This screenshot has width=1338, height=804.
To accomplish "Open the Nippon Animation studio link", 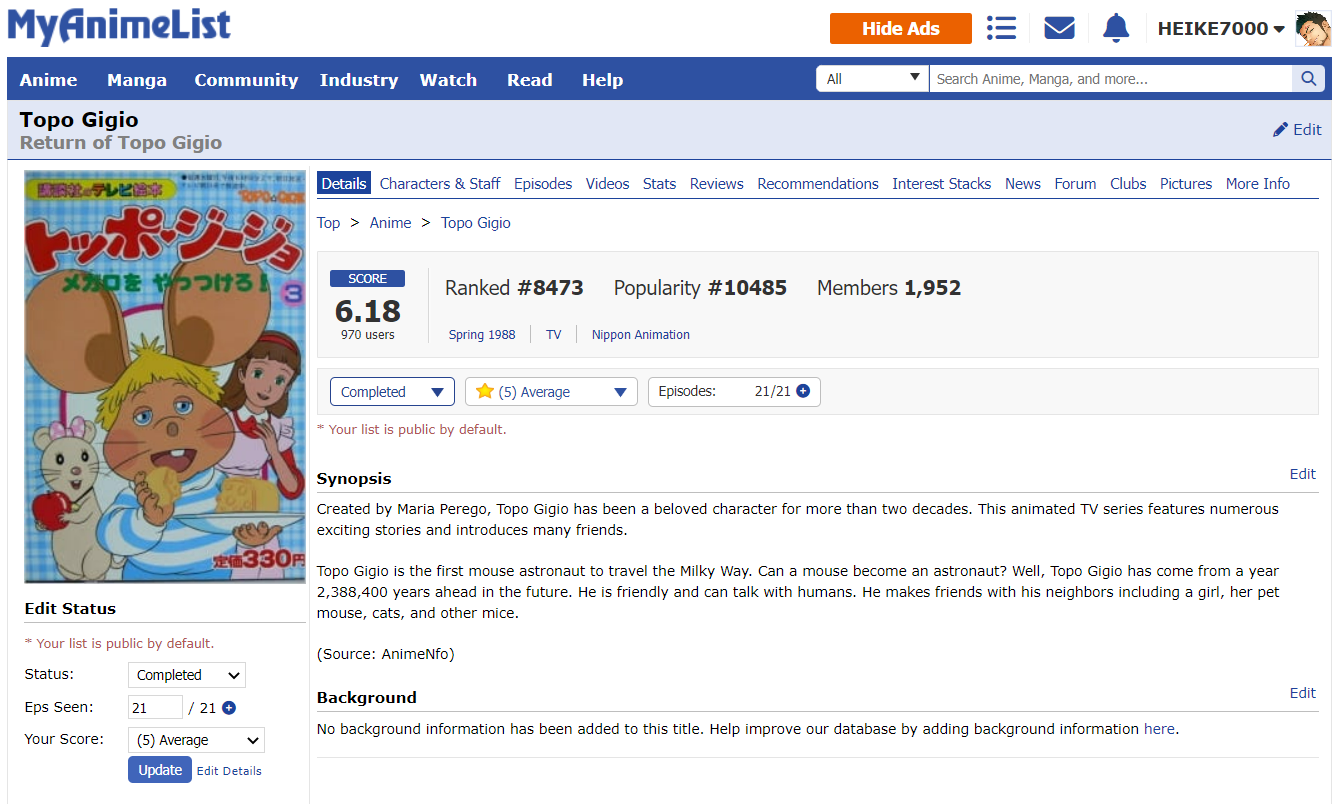I will [x=640, y=335].
